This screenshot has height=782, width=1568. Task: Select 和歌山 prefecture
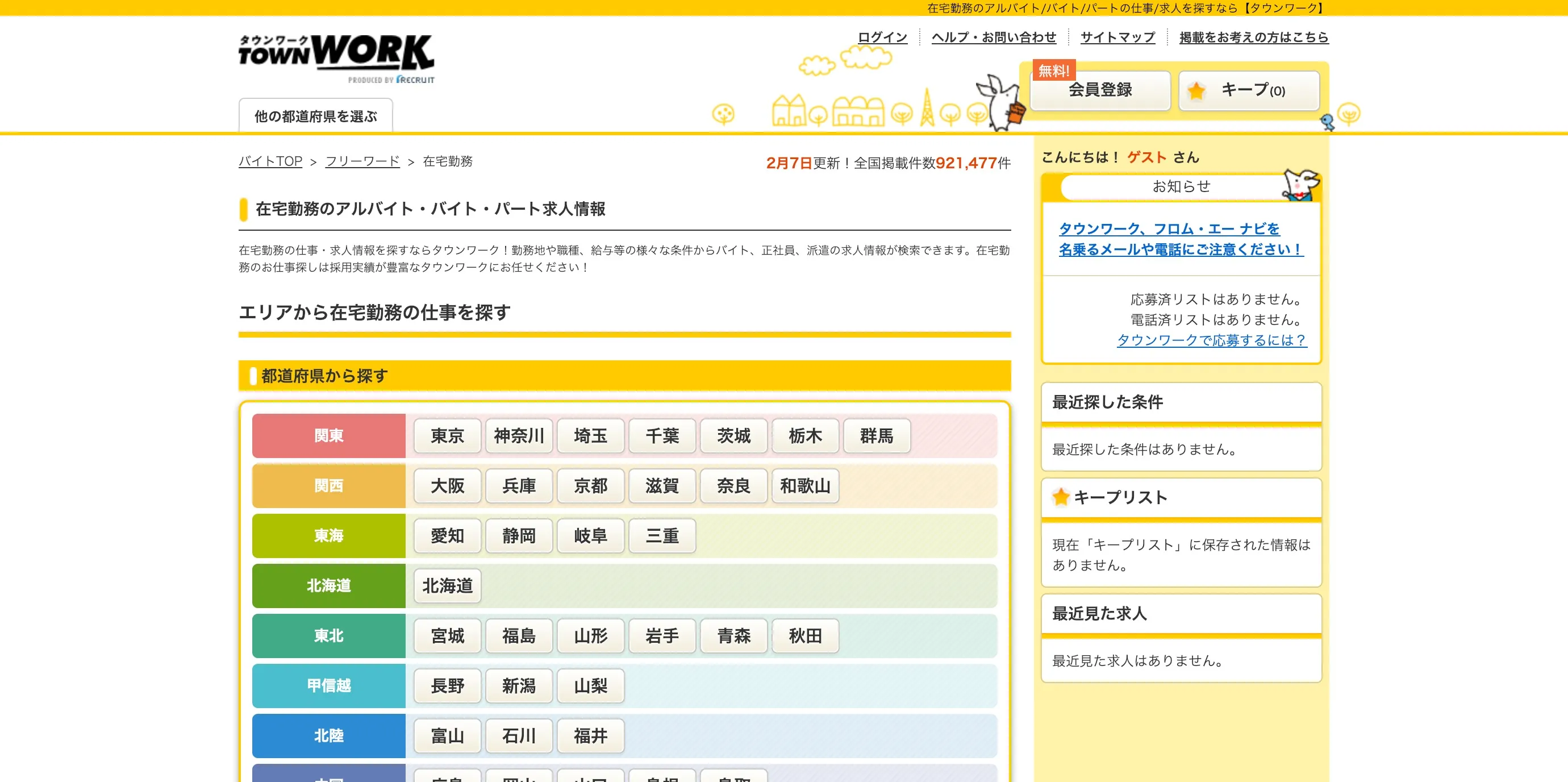point(806,485)
